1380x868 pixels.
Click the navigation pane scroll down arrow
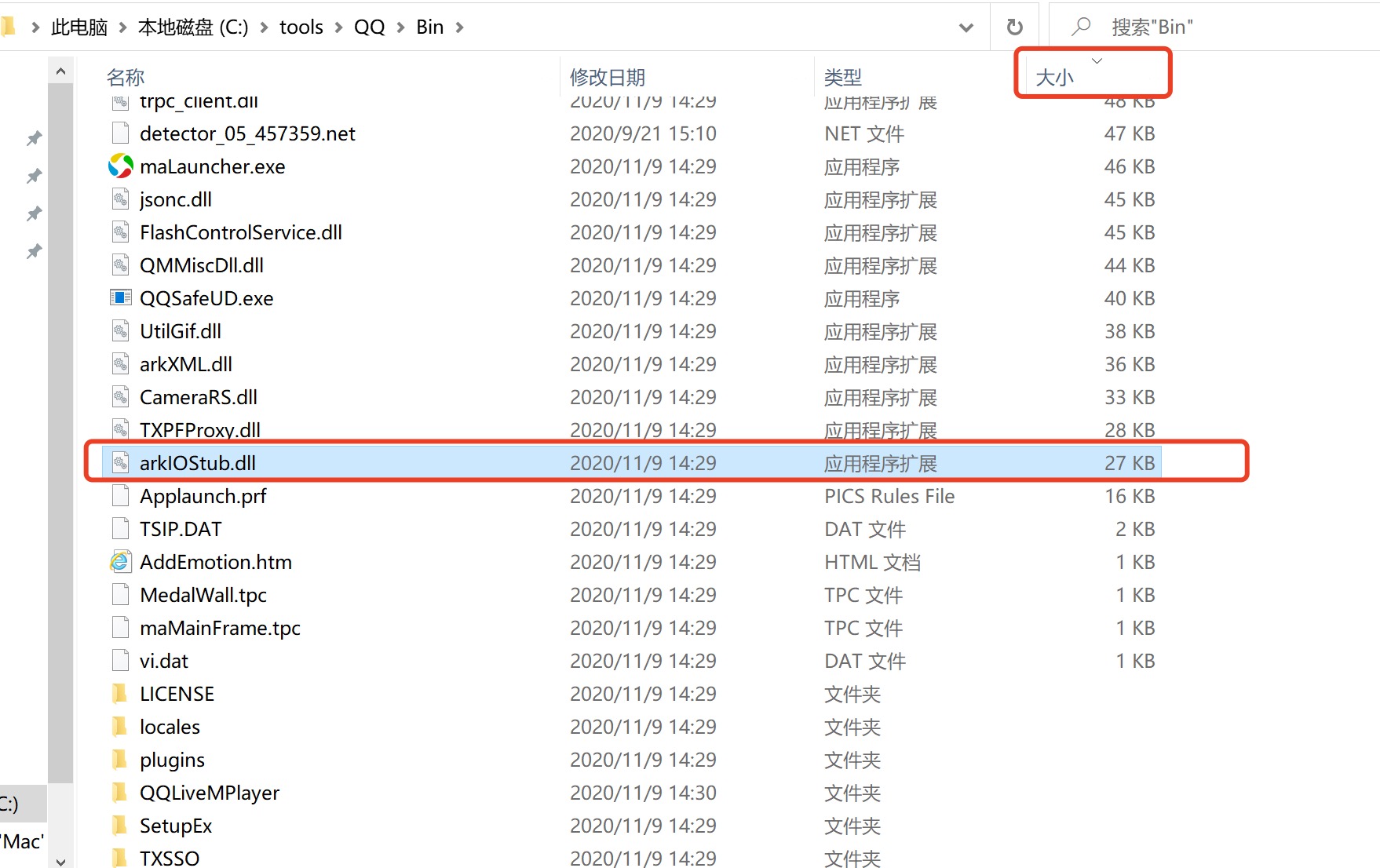(60, 861)
